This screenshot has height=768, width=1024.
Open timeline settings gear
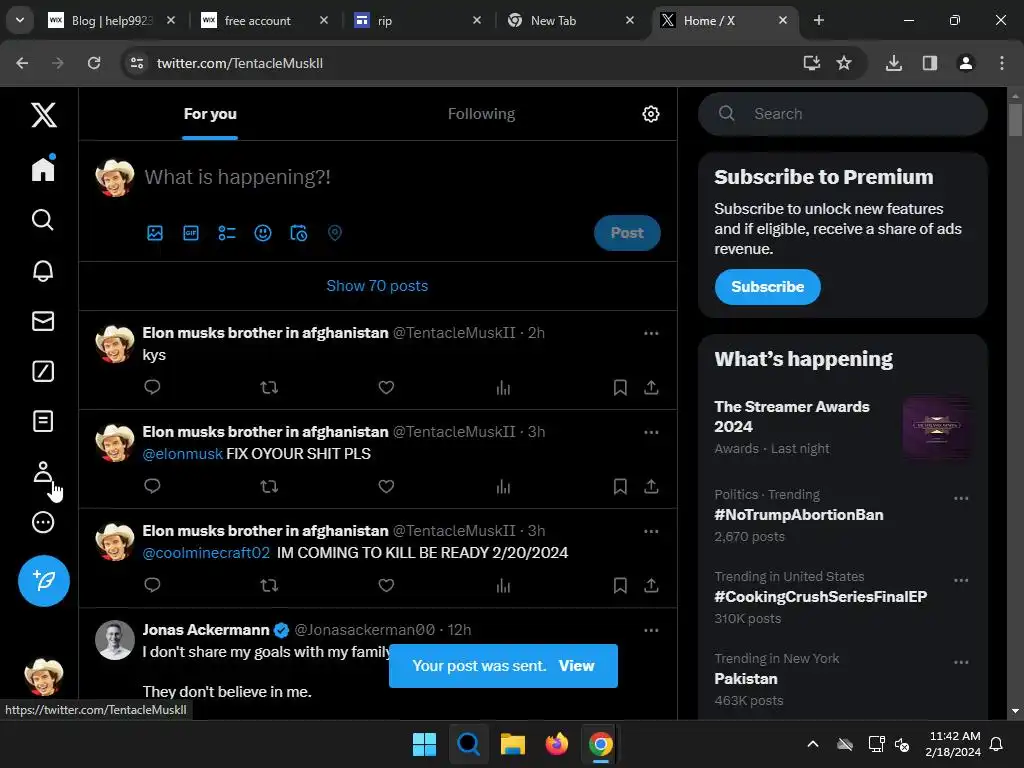coord(650,114)
